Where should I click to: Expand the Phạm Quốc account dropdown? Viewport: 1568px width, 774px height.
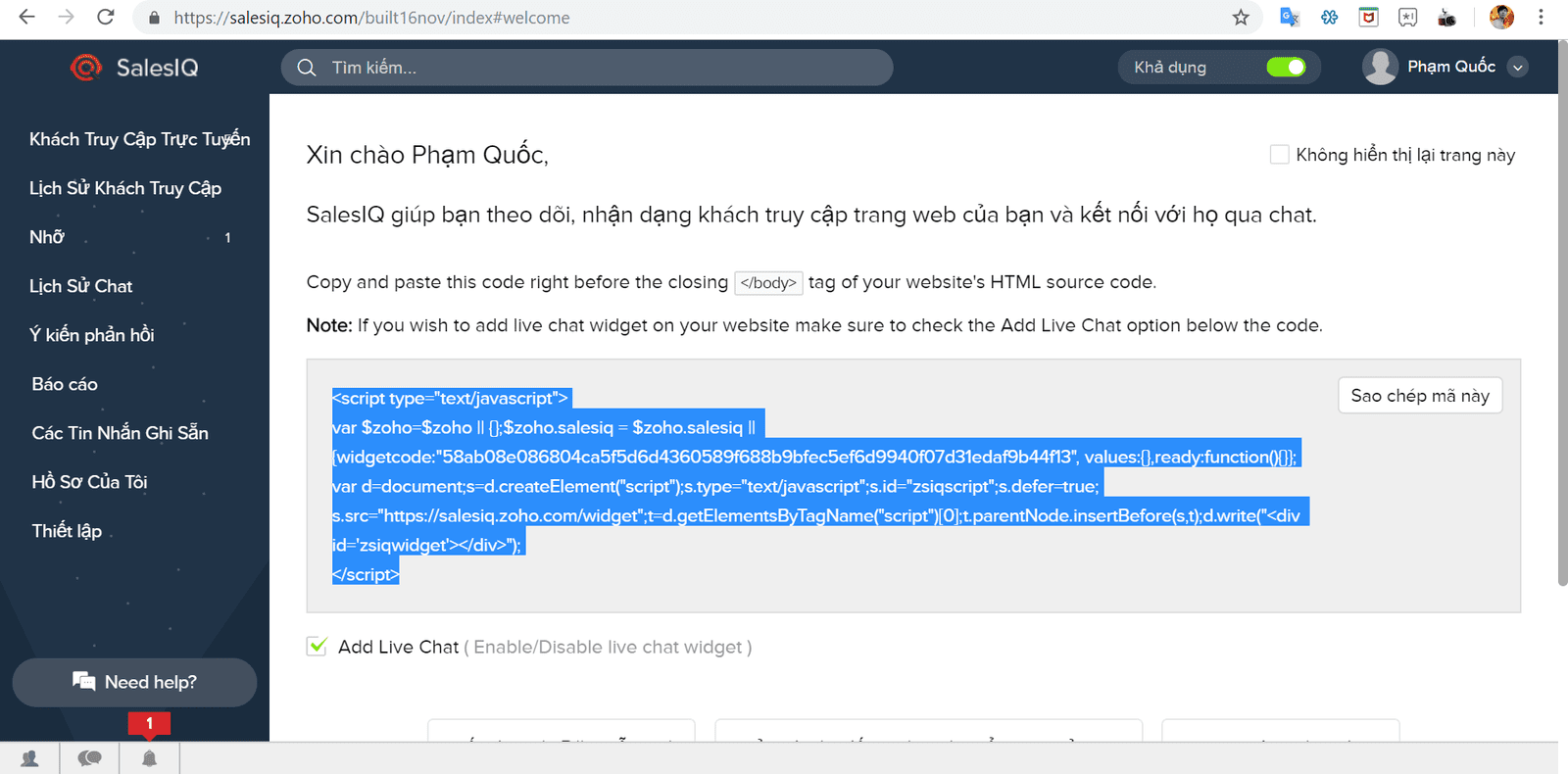[1517, 67]
